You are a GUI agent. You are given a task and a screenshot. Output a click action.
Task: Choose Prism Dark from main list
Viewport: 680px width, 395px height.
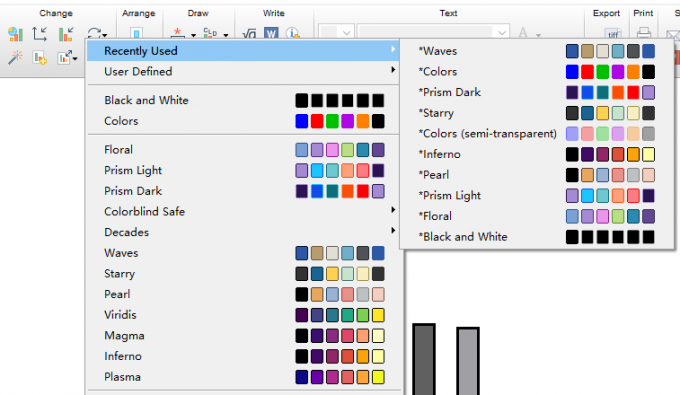243,191
